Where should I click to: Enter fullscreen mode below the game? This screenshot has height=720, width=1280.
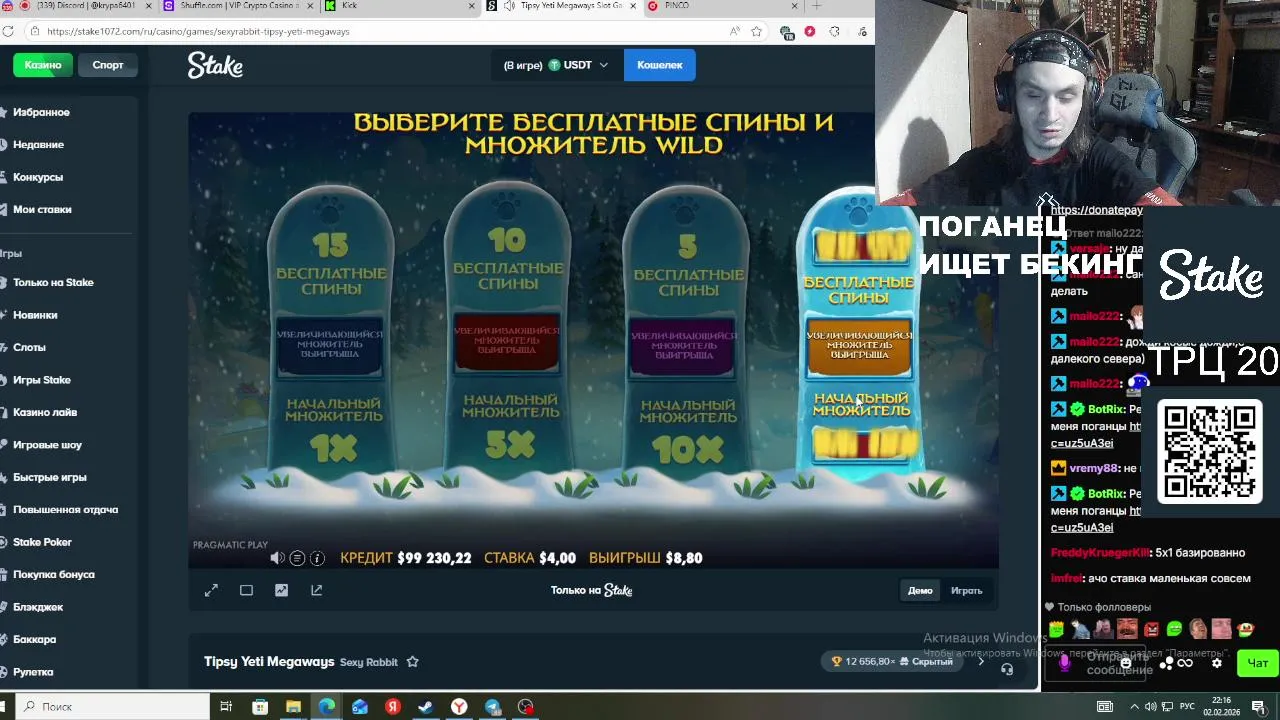211,590
